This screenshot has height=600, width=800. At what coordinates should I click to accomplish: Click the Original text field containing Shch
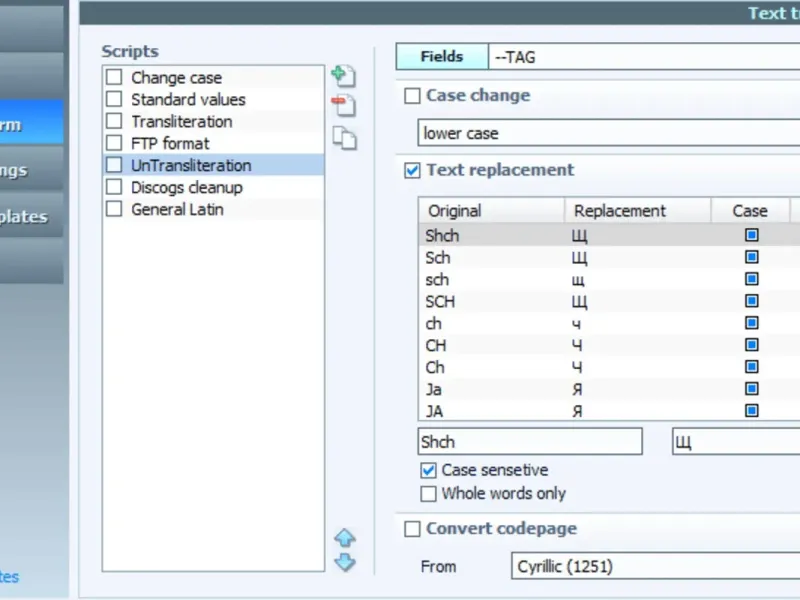pyautogui.click(x=530, y=442)
